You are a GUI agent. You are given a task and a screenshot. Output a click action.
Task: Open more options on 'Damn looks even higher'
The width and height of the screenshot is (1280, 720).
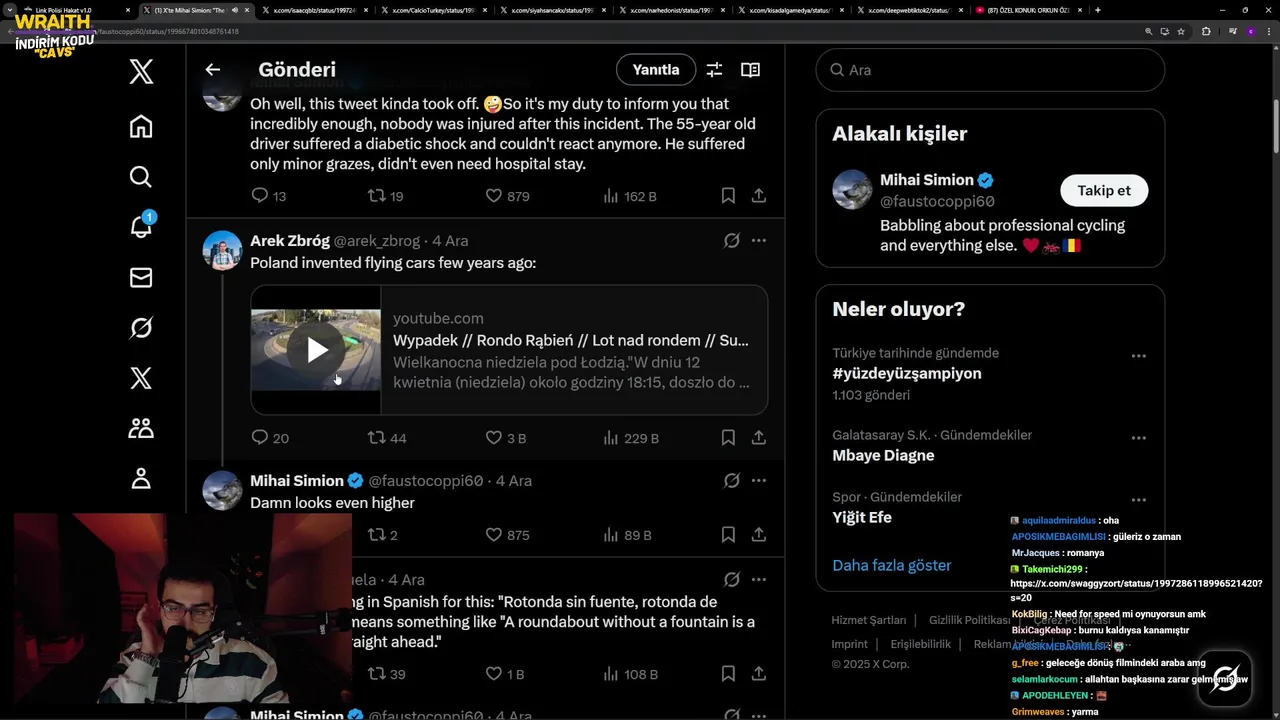[x=759, y=480]
